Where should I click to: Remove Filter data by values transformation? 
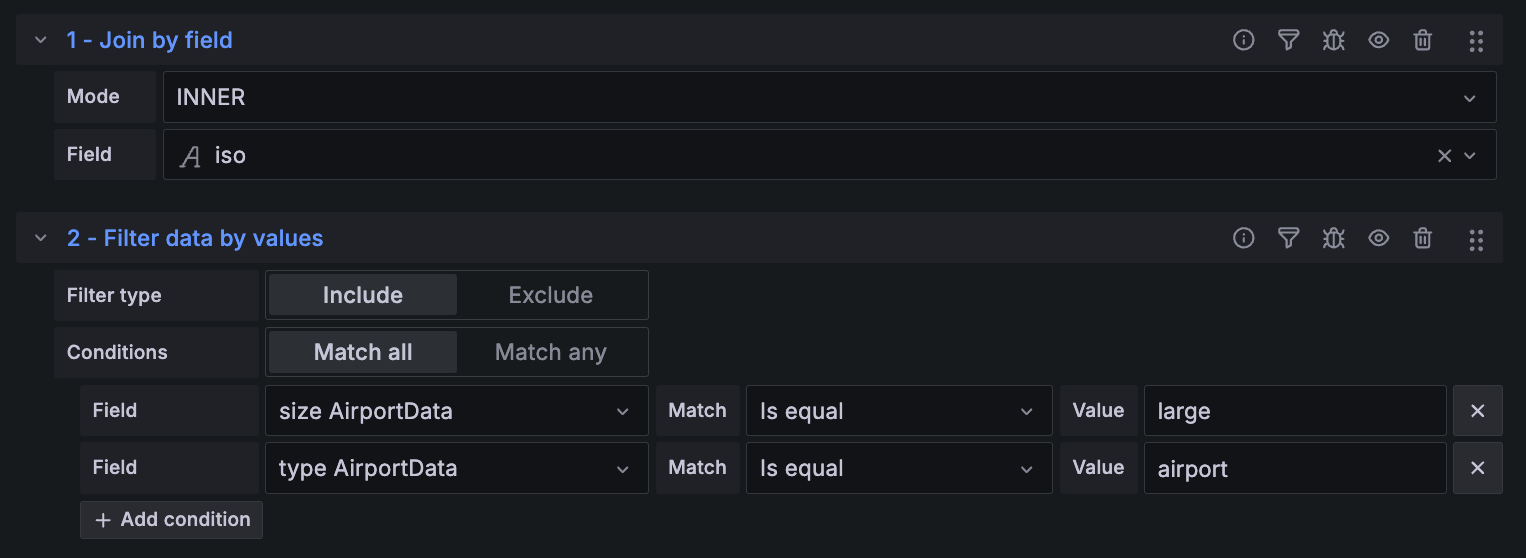(1423, 238)
